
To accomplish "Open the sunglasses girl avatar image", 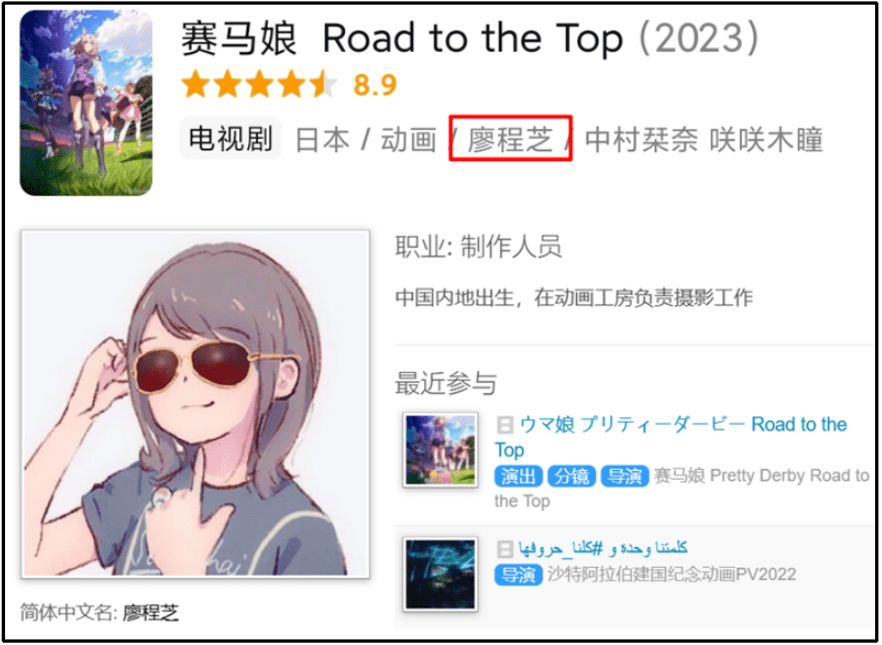I will 195,404.
